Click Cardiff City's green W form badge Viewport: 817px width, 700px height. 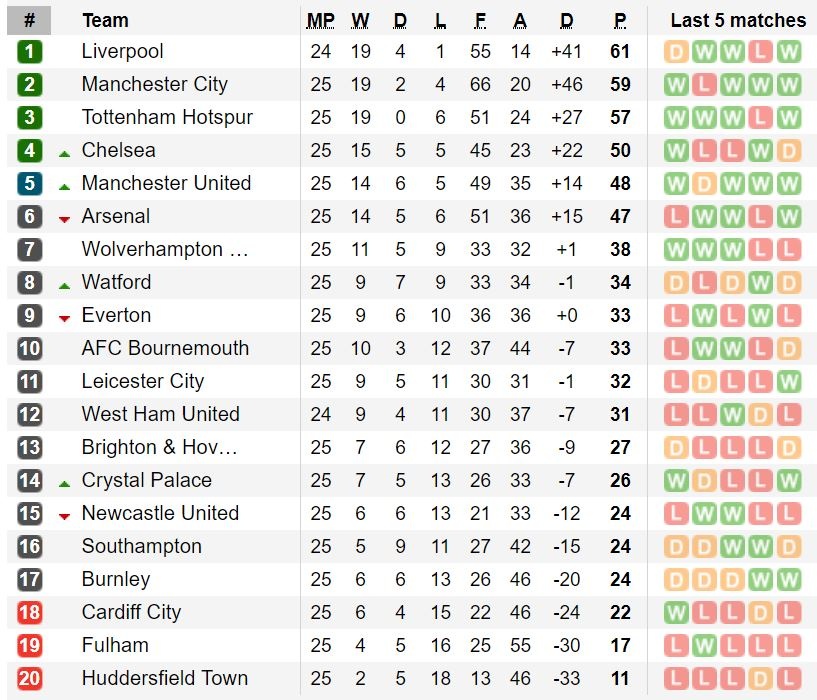point(677,613)
